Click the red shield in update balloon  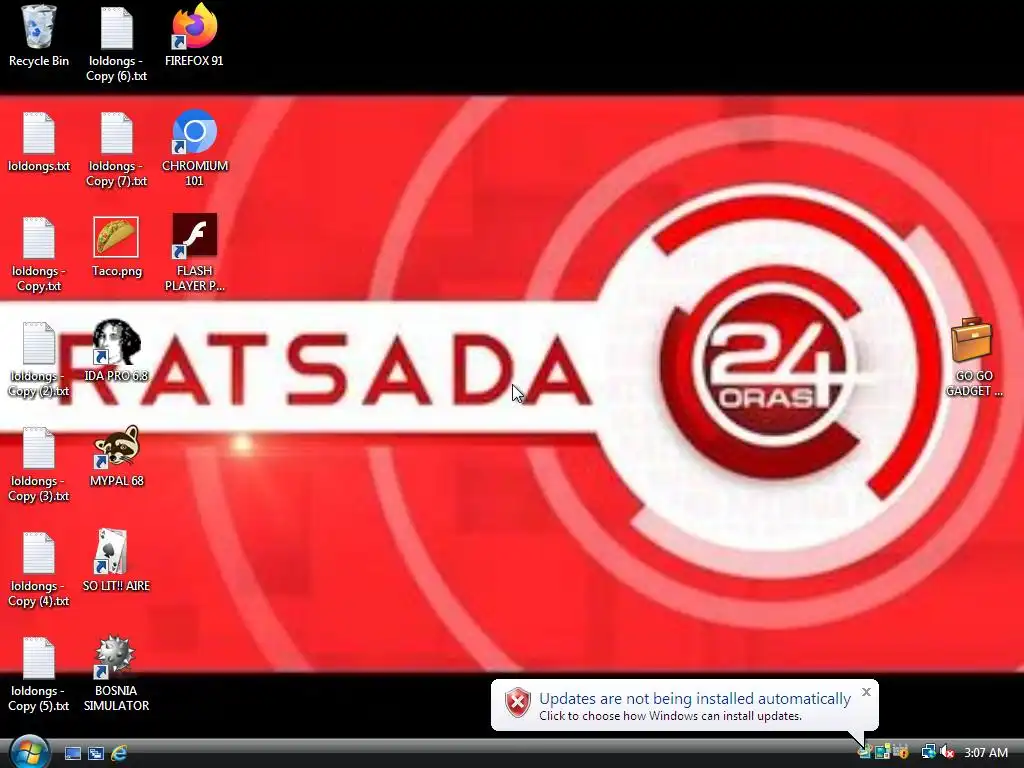tap(517, 703)
